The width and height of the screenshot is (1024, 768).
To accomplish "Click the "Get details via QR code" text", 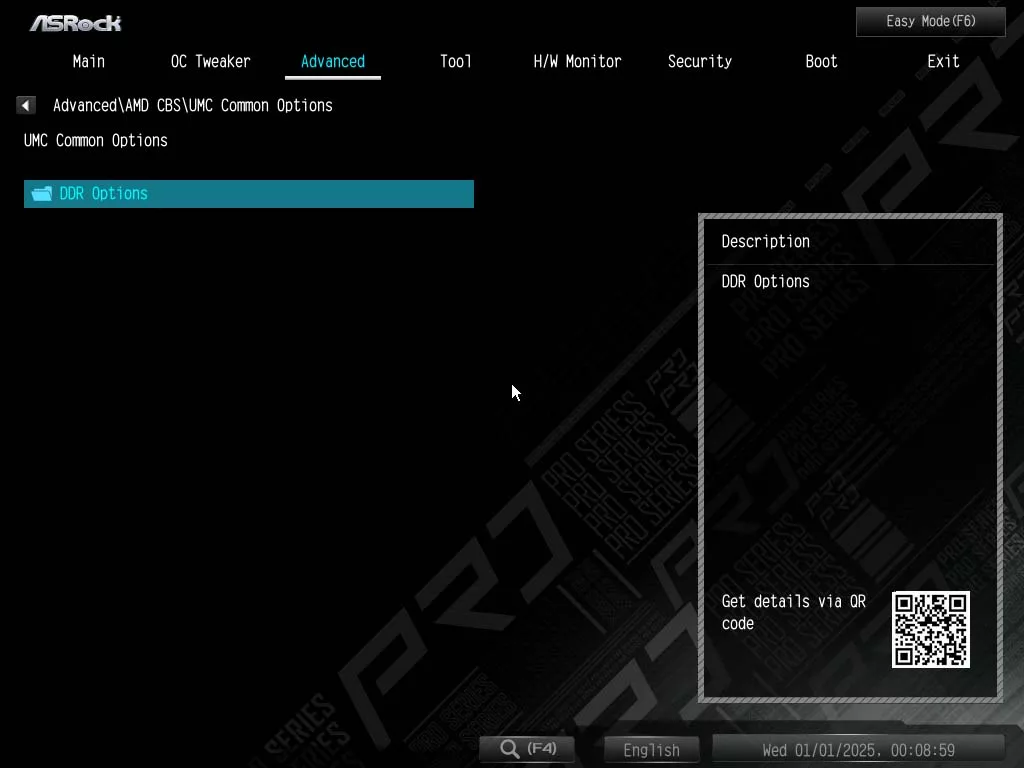I will 793,612.
